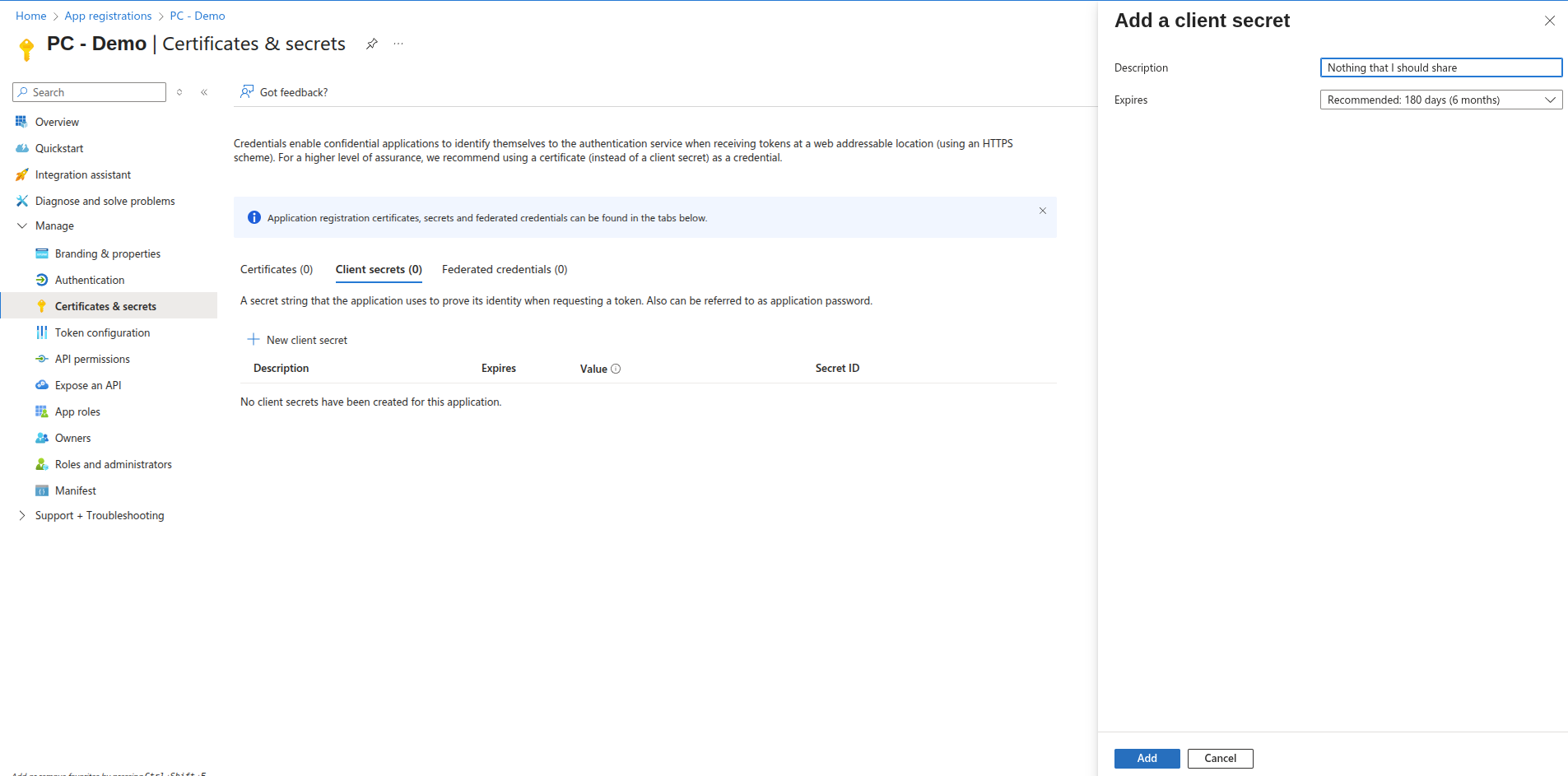Open the Manifest editor
The image size is (1568, 776).
pyautogui.click(x=75, y=490)
